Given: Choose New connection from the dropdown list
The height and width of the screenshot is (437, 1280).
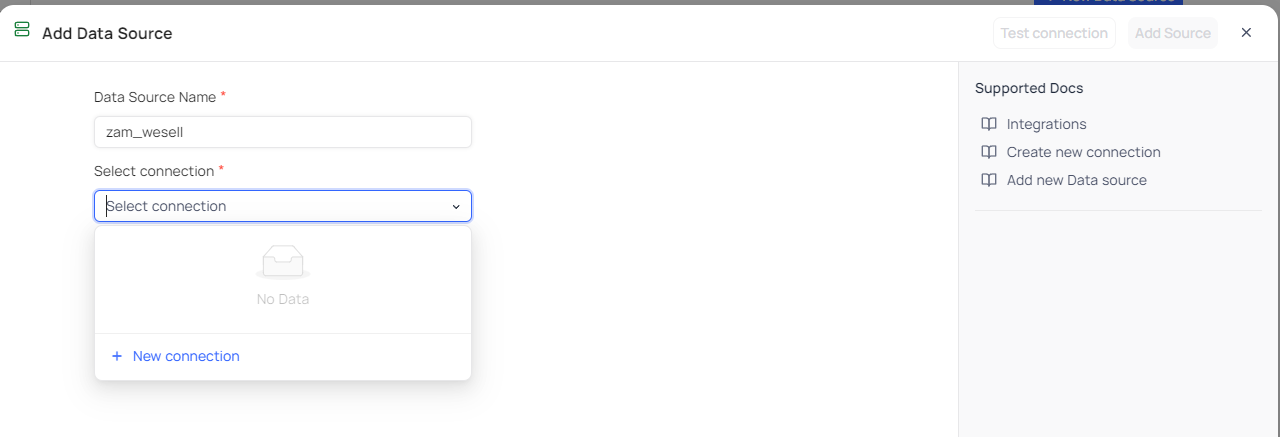Looking at the screenshot, I should click(x=186, y=356).
